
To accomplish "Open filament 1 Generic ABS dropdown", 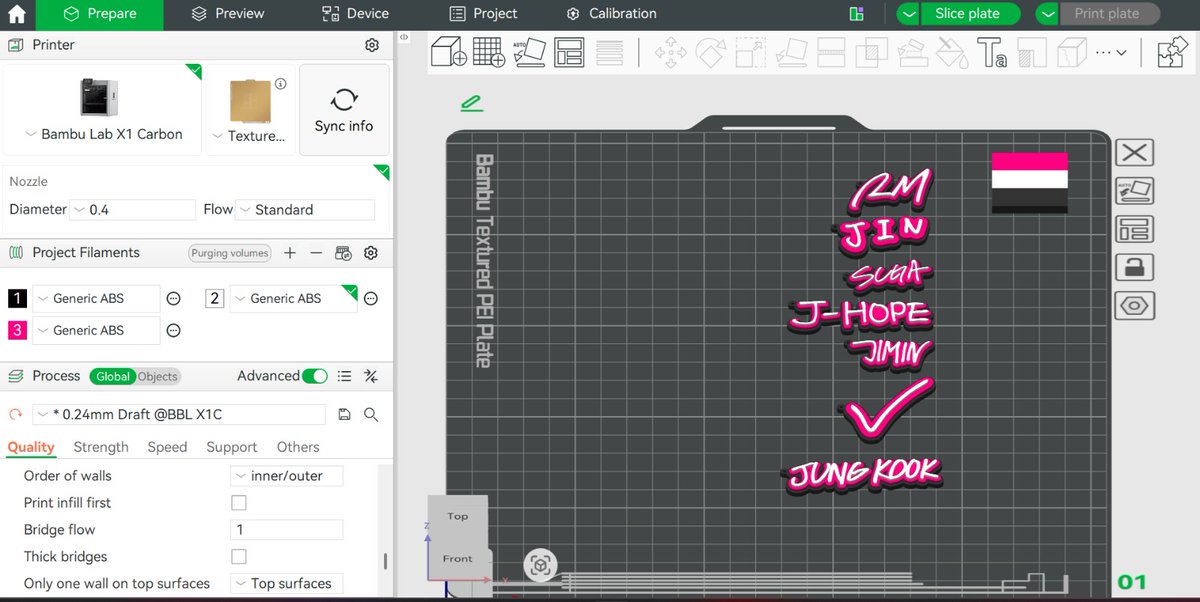I will pos(96,298).
